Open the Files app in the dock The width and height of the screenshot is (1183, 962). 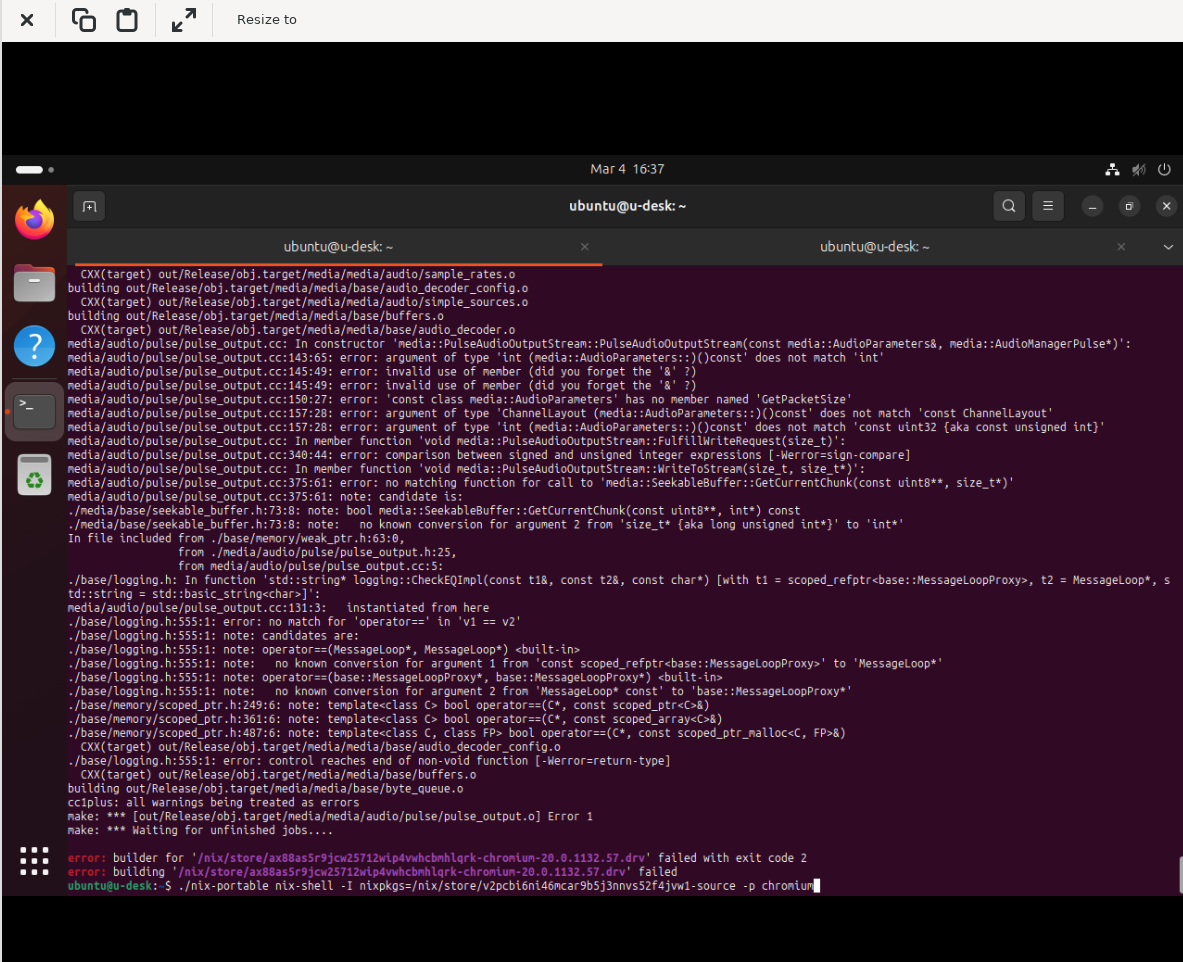pos(35,283)
